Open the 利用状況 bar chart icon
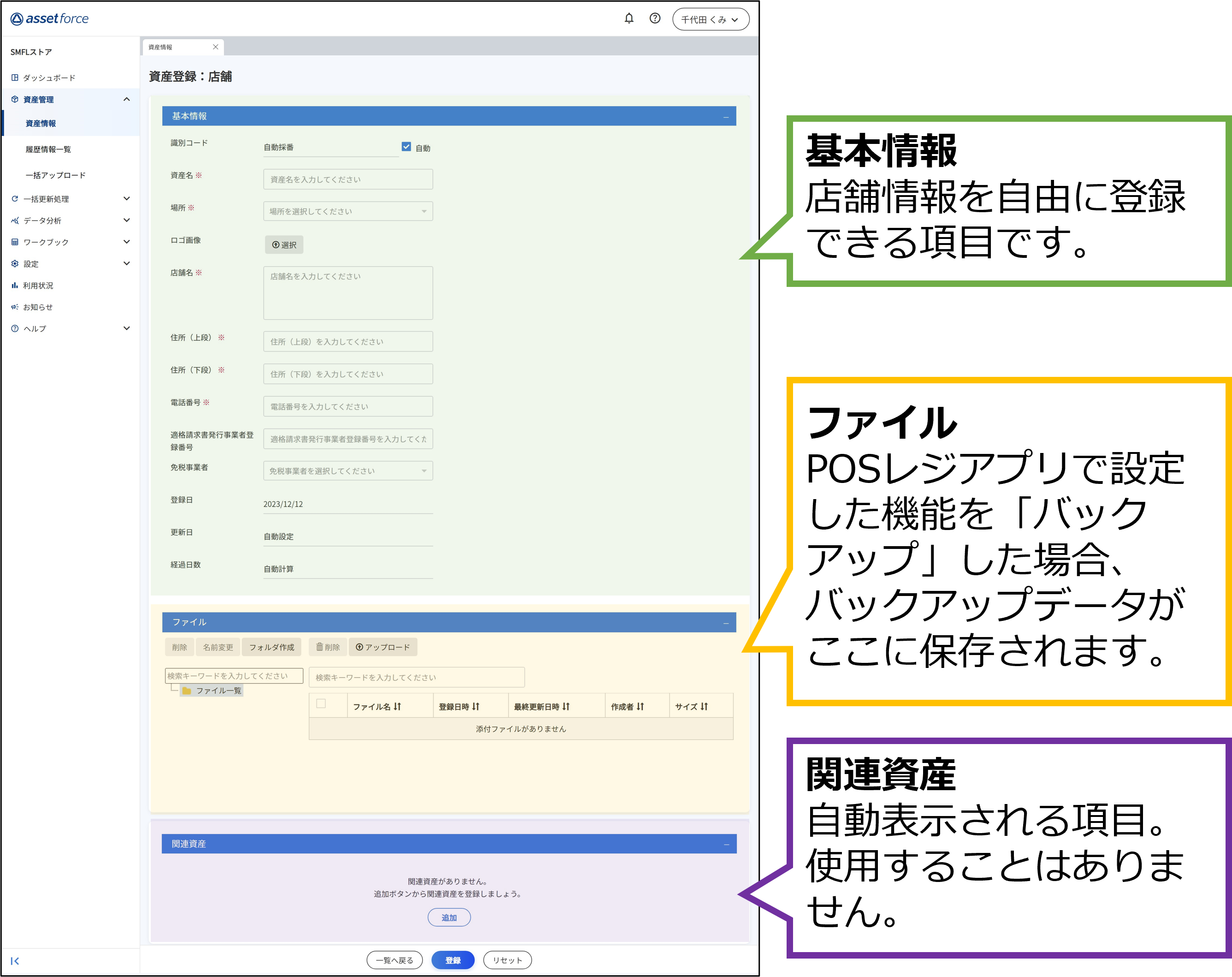The image size is (1232, 977). click(14, 285)
